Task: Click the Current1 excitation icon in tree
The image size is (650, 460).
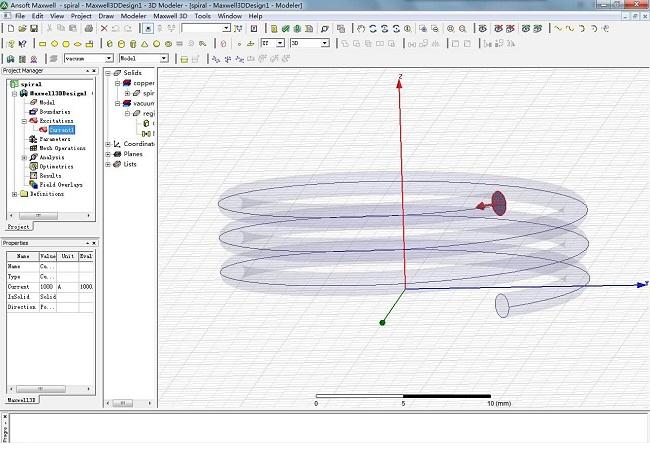Action: (43, 130)
